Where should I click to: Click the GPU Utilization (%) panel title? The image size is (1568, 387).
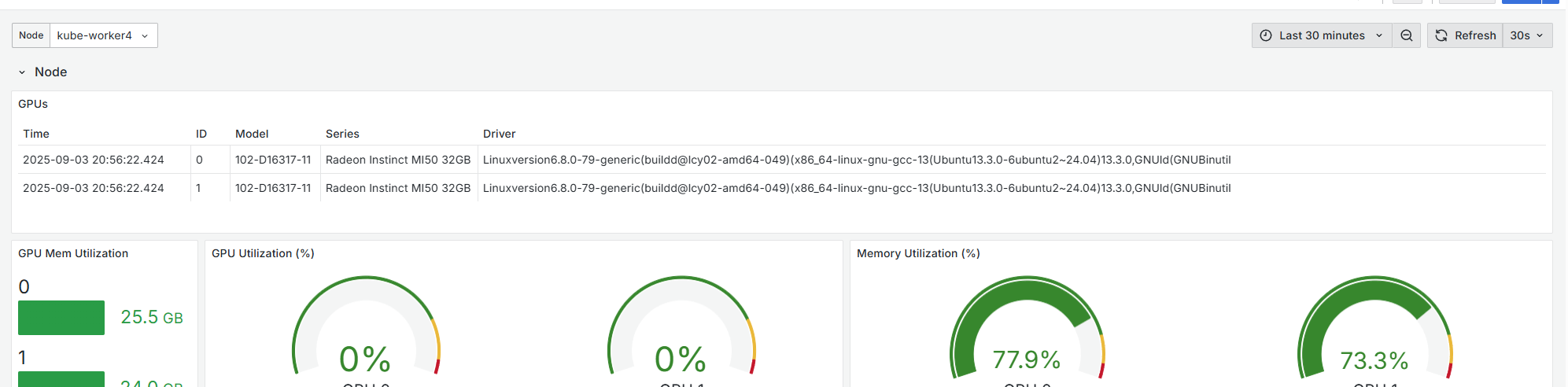(x=263, y=253)
